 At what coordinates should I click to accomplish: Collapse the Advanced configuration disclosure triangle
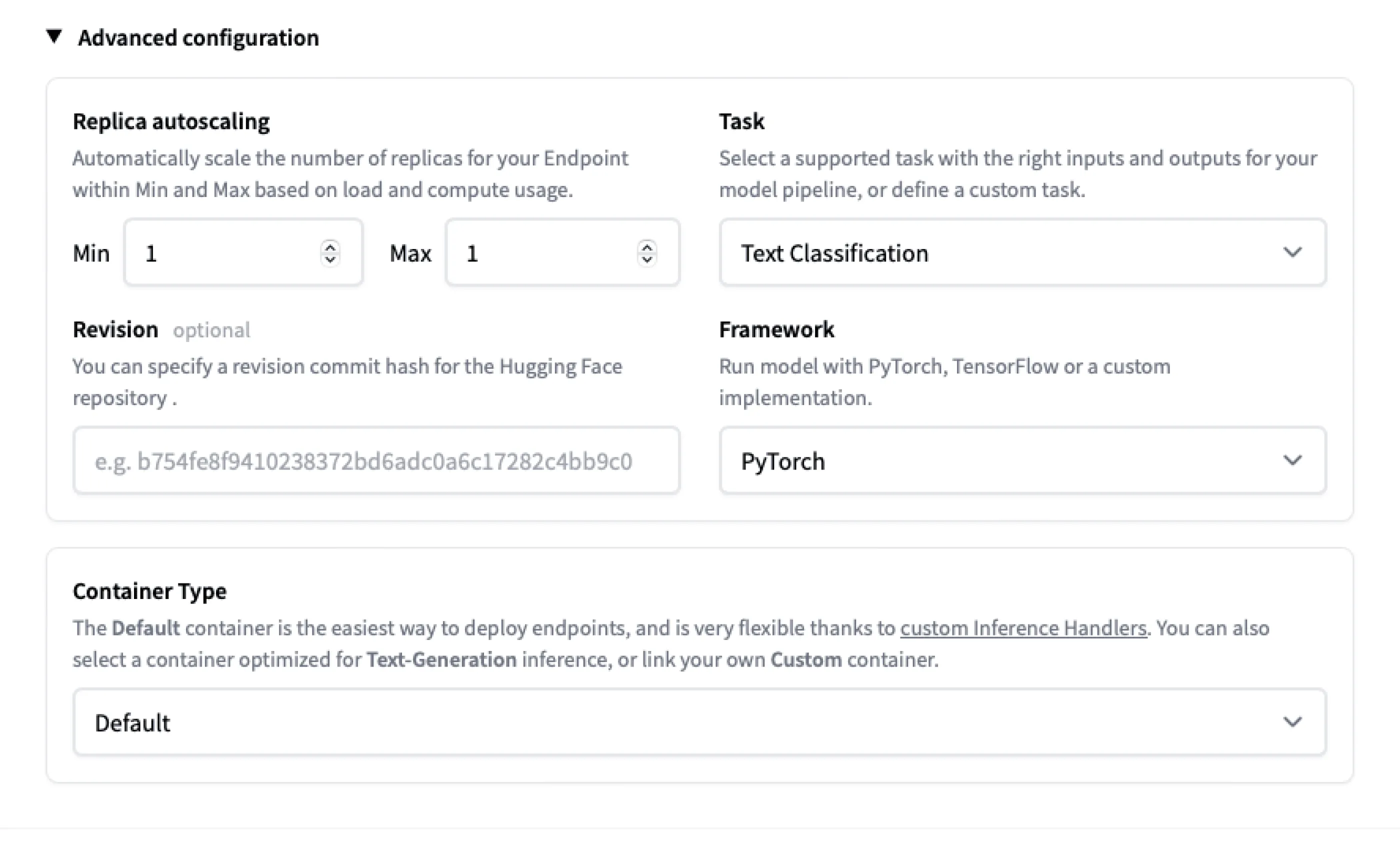pyautogui.click(x=54, y=36)
